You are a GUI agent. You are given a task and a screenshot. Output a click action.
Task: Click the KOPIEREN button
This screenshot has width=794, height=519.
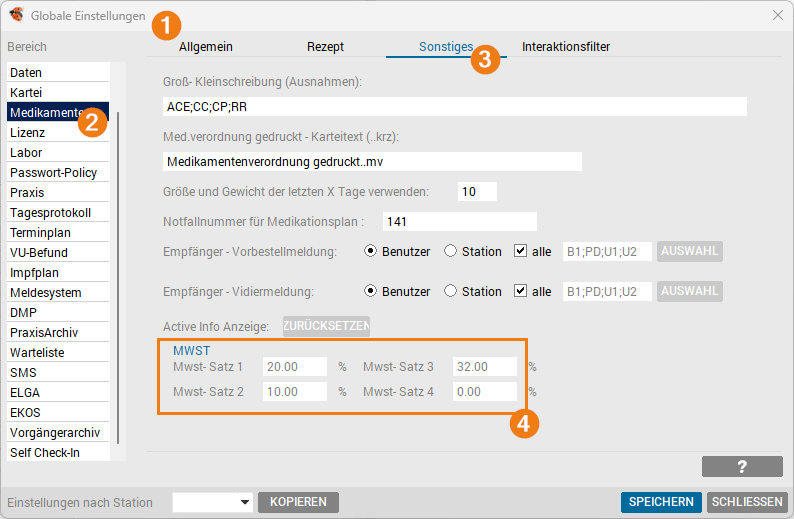click(x=298, y=502)
